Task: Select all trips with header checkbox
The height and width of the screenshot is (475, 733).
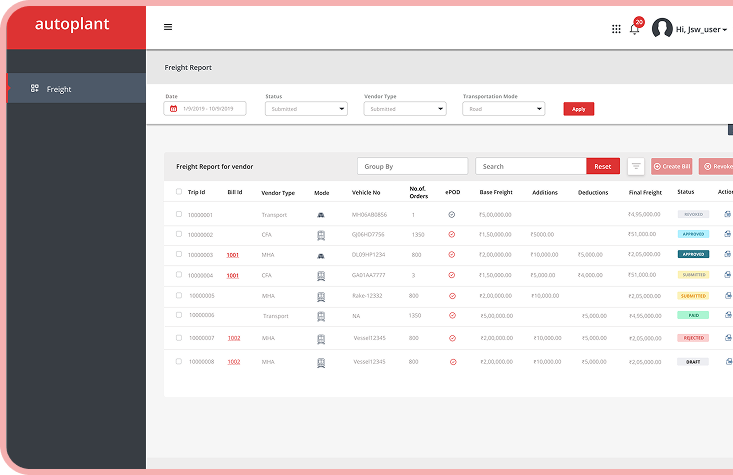Action: click(x=179, y=191)
